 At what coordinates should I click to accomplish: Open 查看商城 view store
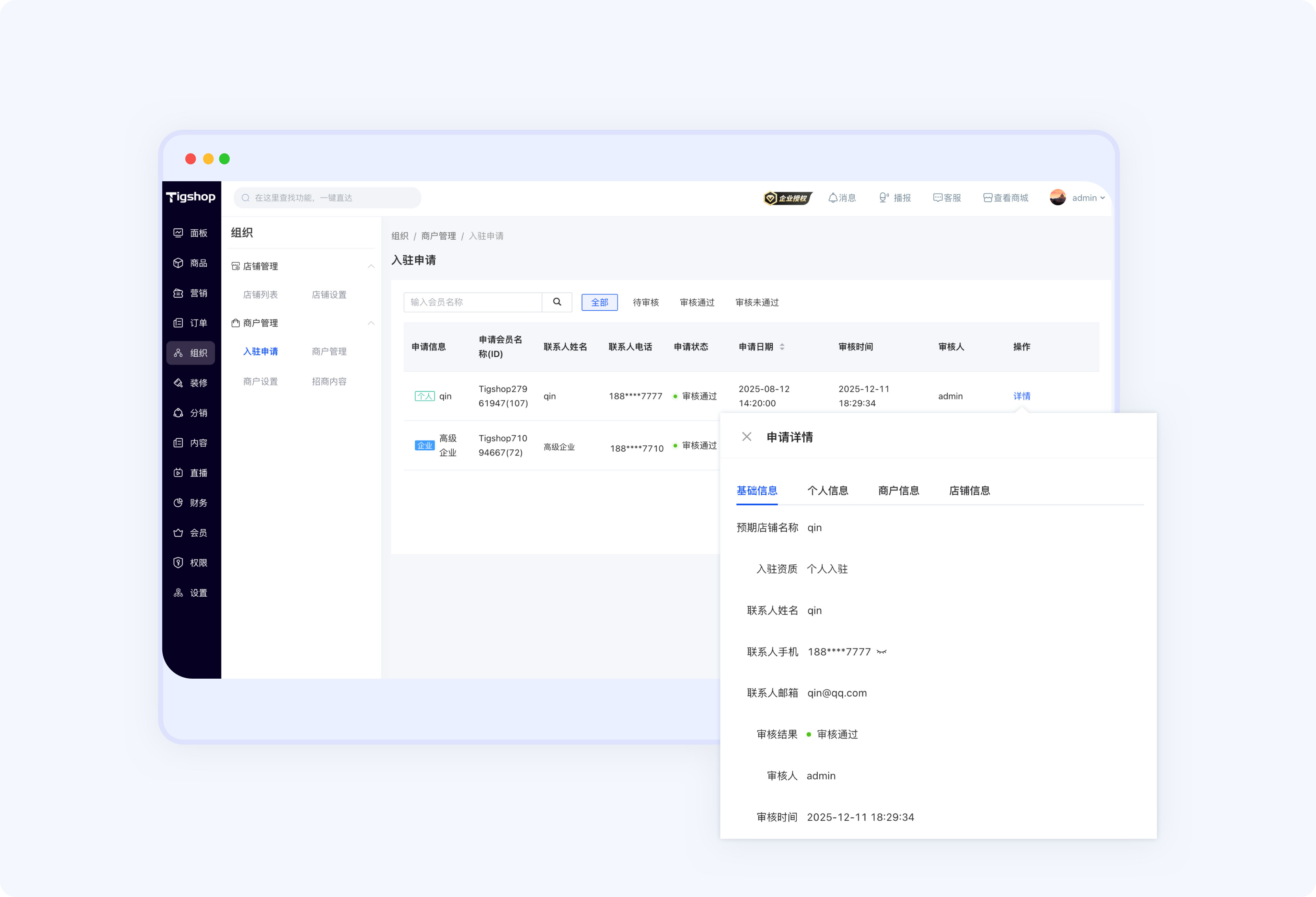pos(1006,198)
